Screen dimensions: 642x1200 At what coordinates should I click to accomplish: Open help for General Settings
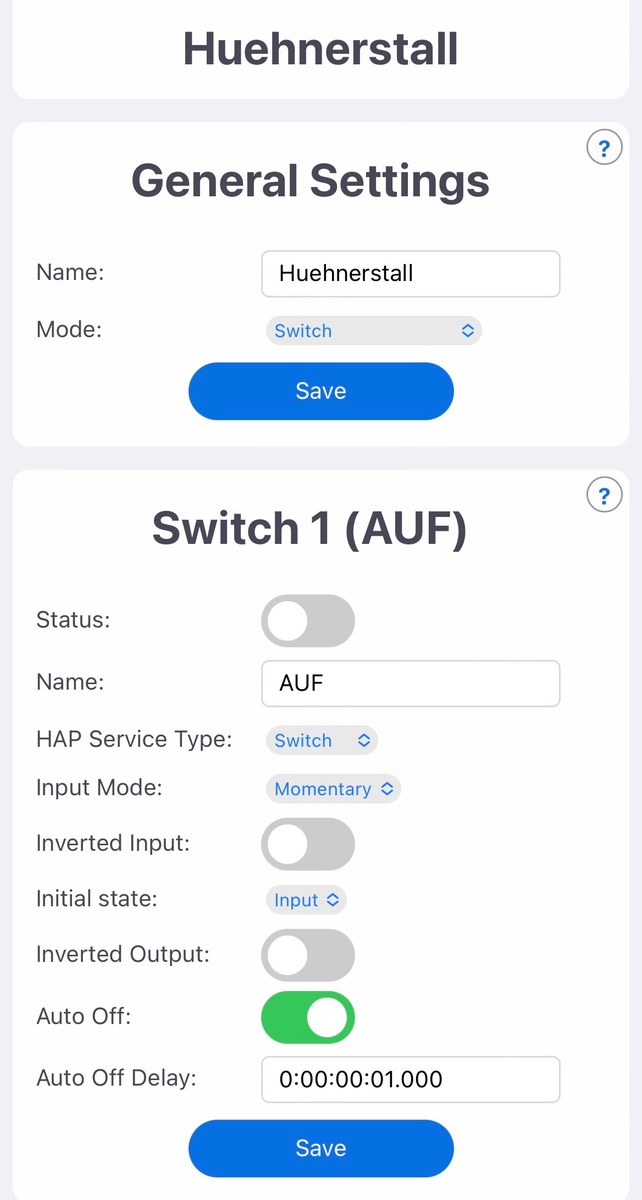603,149
